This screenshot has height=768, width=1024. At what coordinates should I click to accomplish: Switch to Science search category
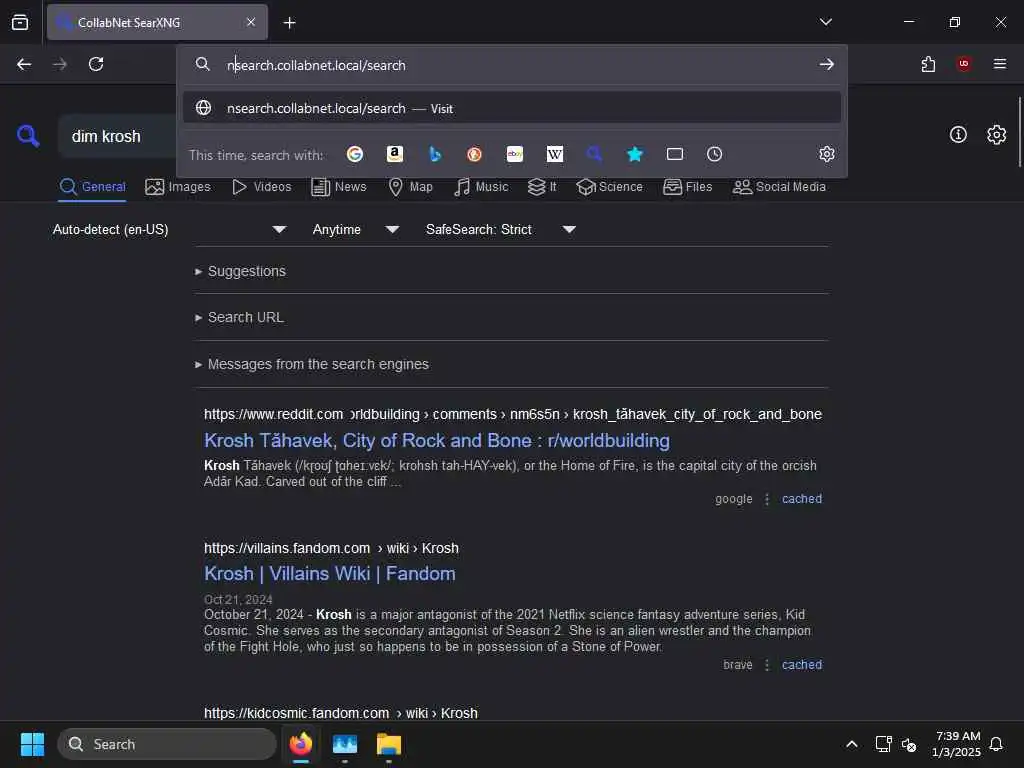[609, 187]
